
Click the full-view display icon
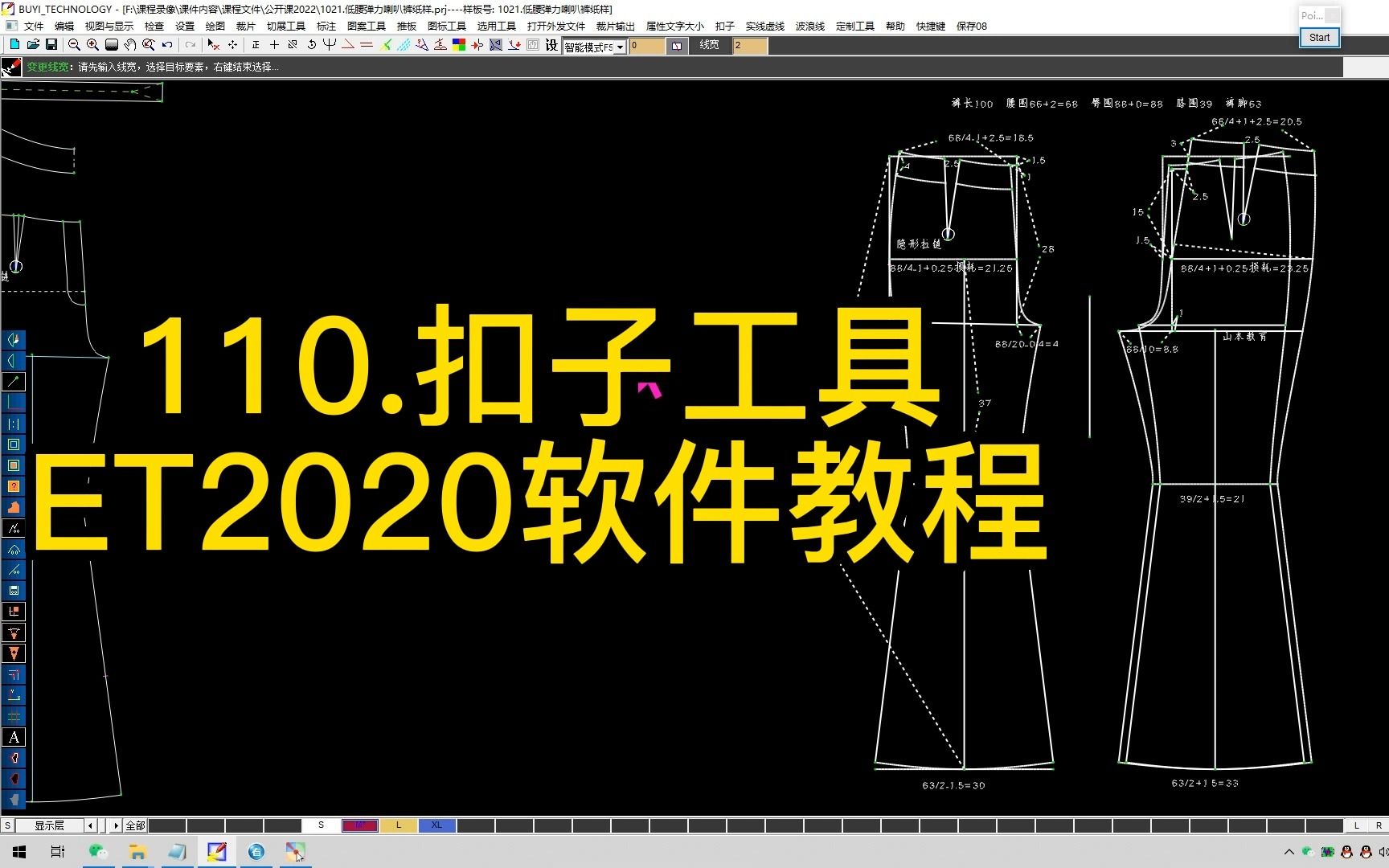tap(111, 45)
